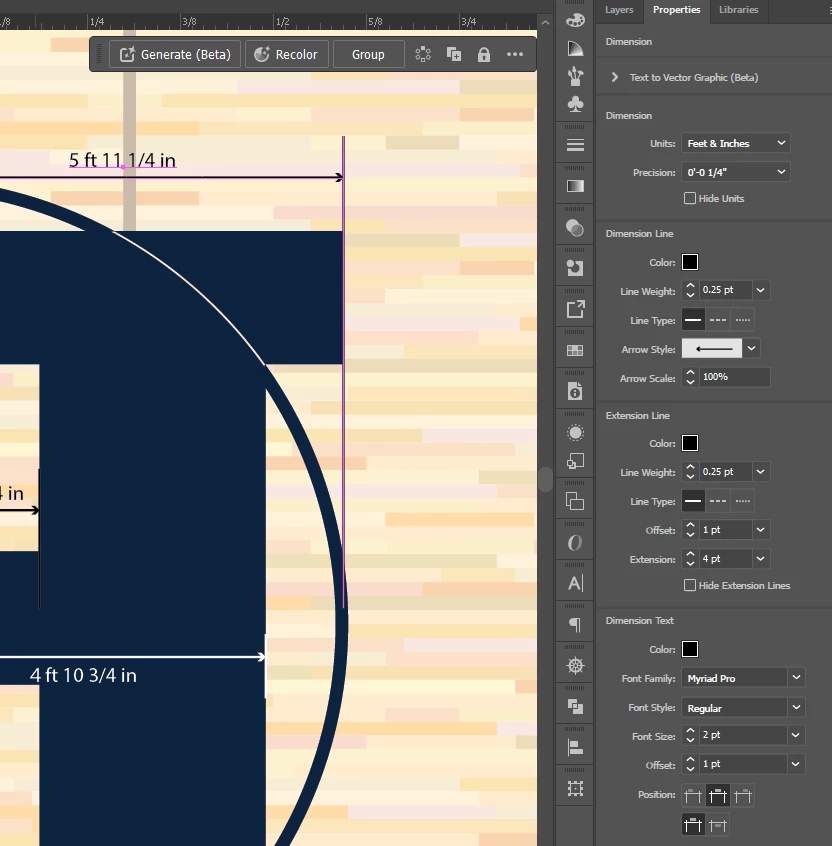Screen dimensions: 832x846
Task: Open the Stroke panel icon
Action: tap(575, 145)
